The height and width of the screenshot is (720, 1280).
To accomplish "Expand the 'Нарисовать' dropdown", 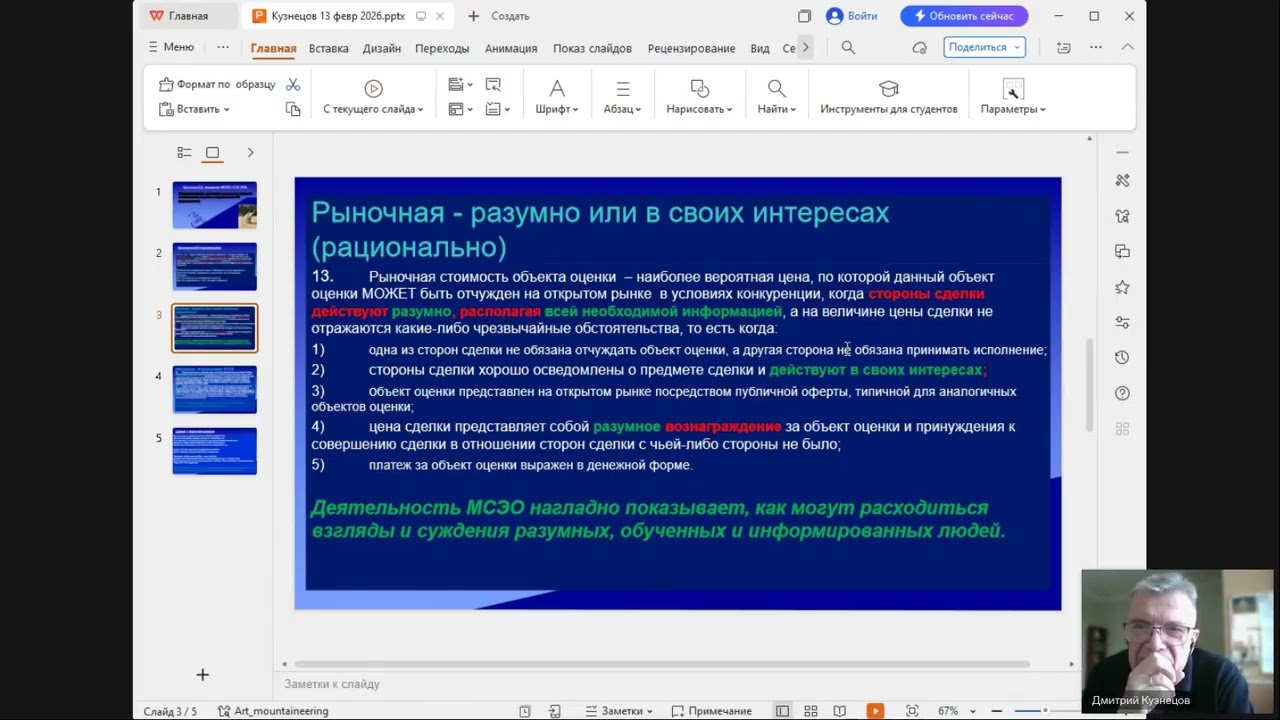I will (x=700, y=109).
